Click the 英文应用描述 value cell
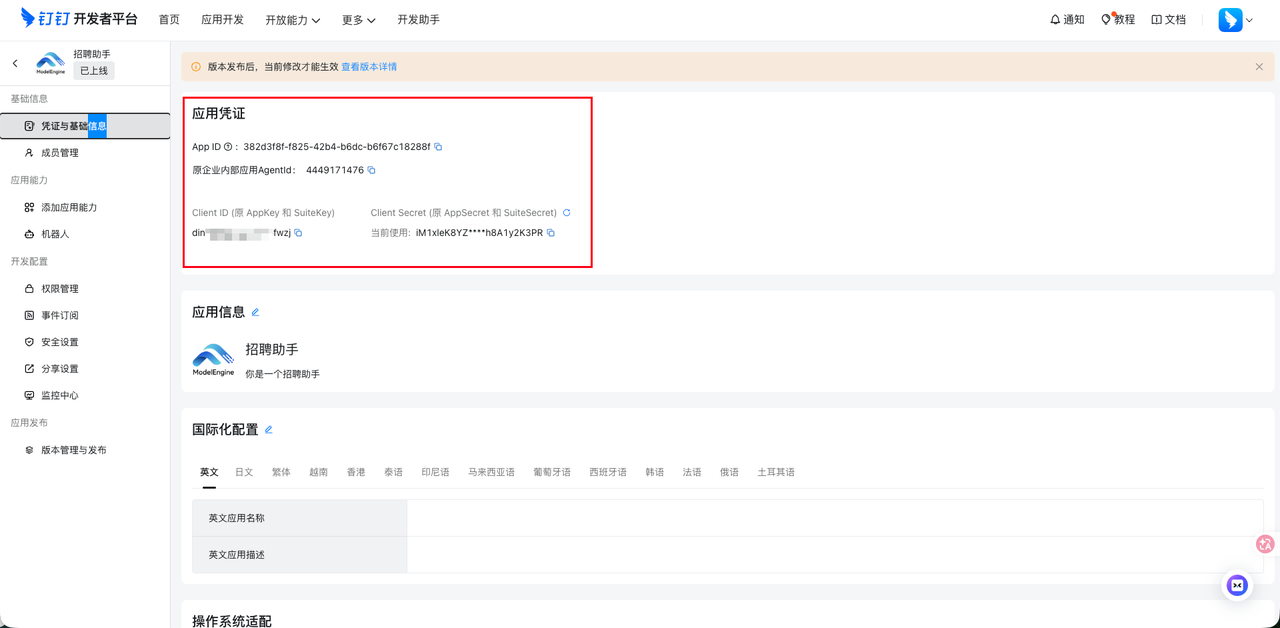Viewport: 1280px width, 628px height. coord(835,555)
